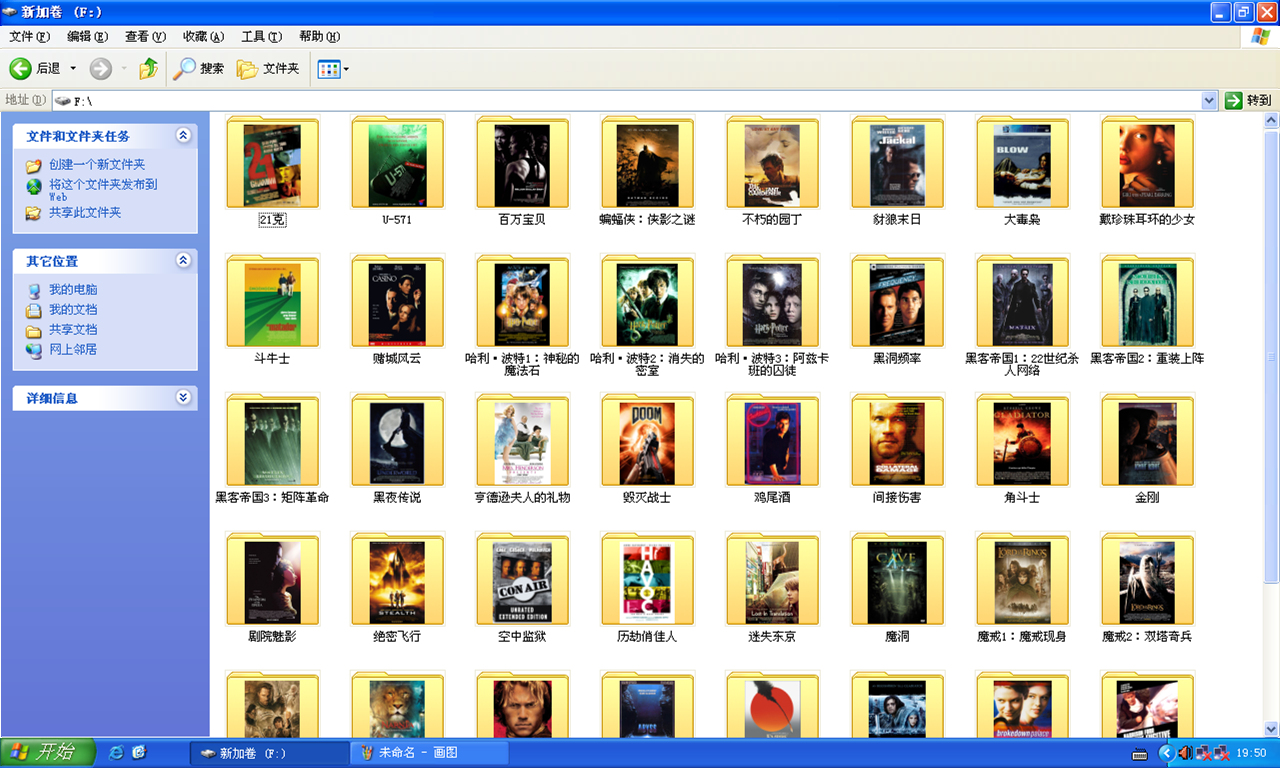Click the vertical scrollbar down arrow
The width and height of the screenshot is (1280, 768).
1271,729
